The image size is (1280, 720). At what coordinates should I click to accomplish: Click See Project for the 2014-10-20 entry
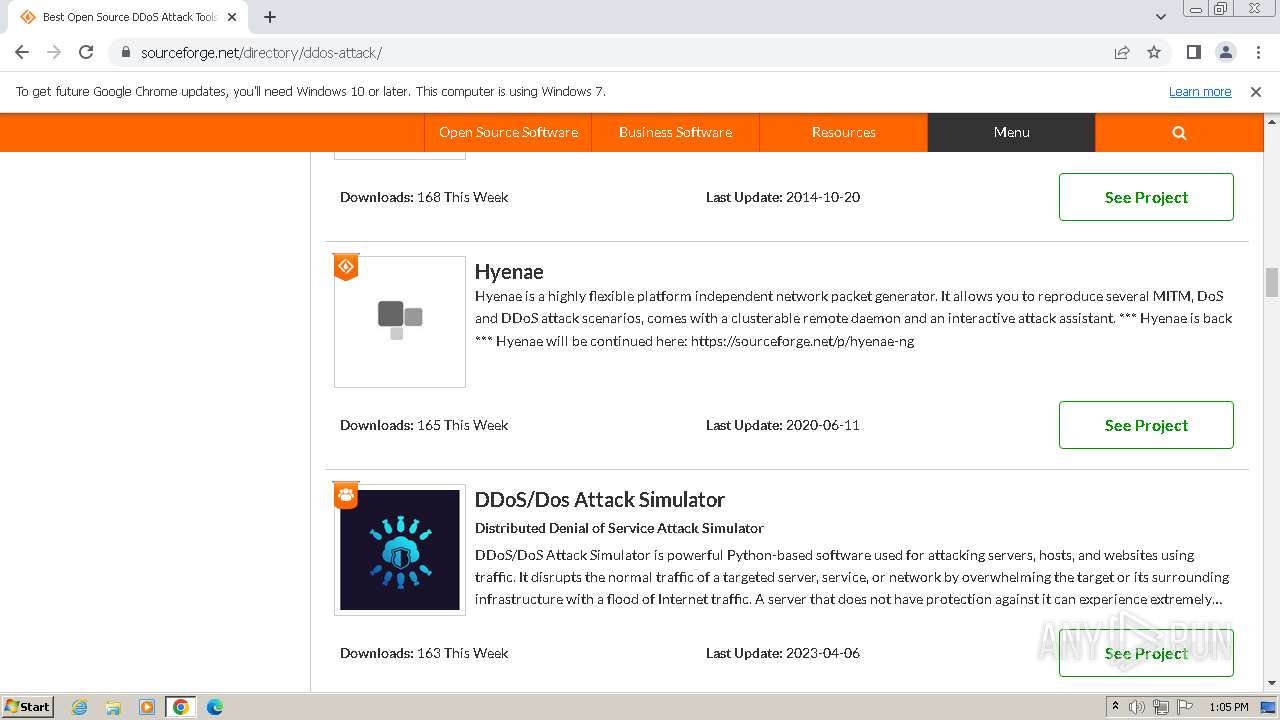click(1146, 197)
